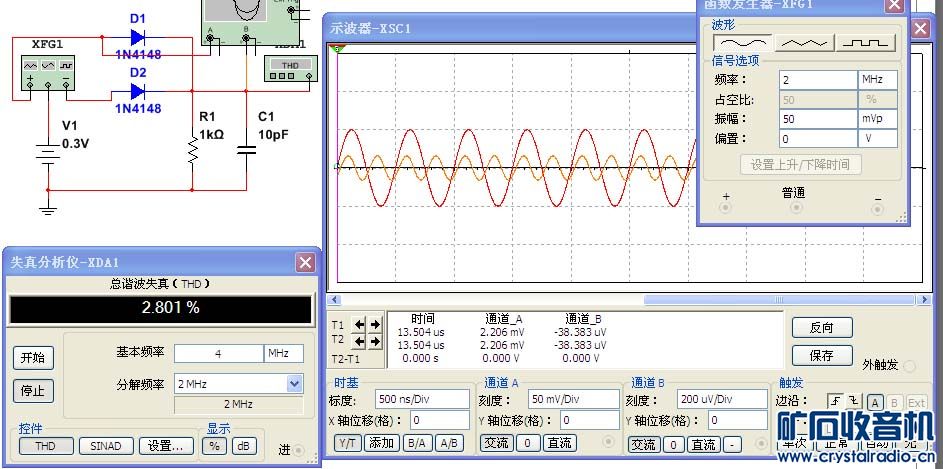Click 停止 to stop distortion analysis
This screenshot has height=469, width=943.
coord(33,391)
